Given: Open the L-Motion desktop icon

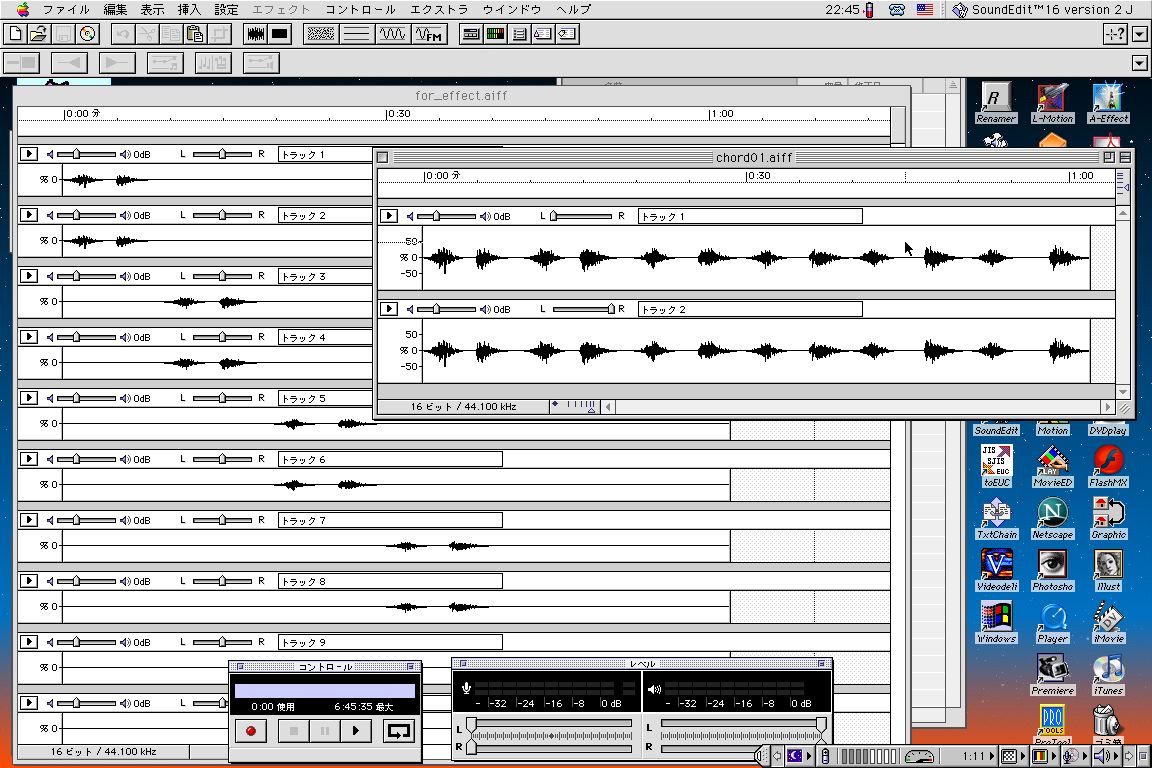Looking at the screenshot, I should (1052, 102).
